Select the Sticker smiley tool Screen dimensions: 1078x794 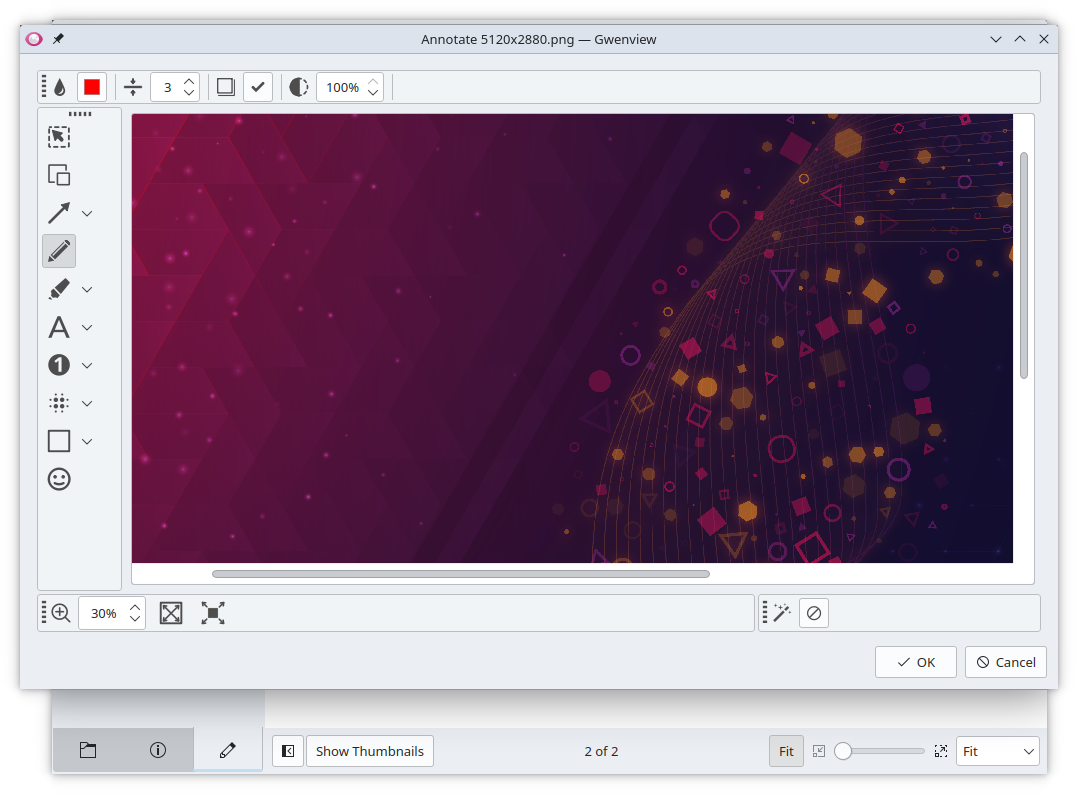59,479
